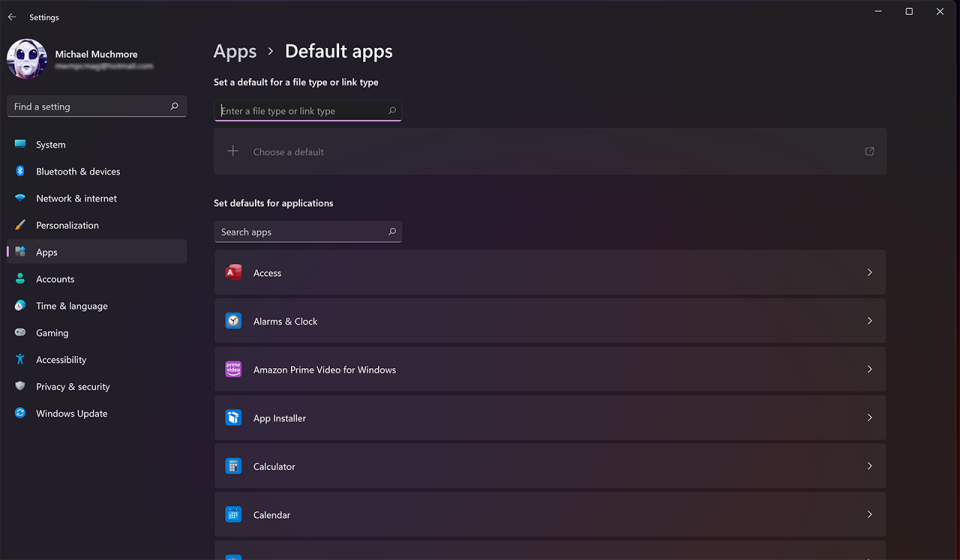The image size is (960, 560).
Task: Expand the Amazon Prime Video chevron
Action: pos(869,369)
